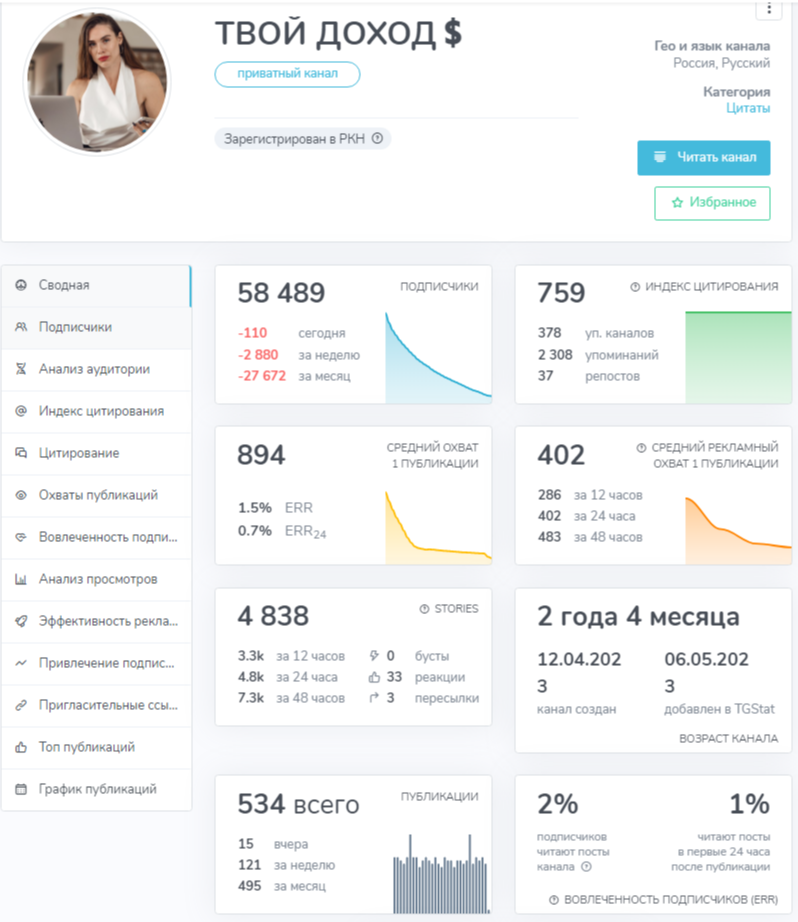Click the info icon beside ИНДЕКС ЦИТИРОВАНИЯ
The image size is (798, 922).
(x=635, y=287)
